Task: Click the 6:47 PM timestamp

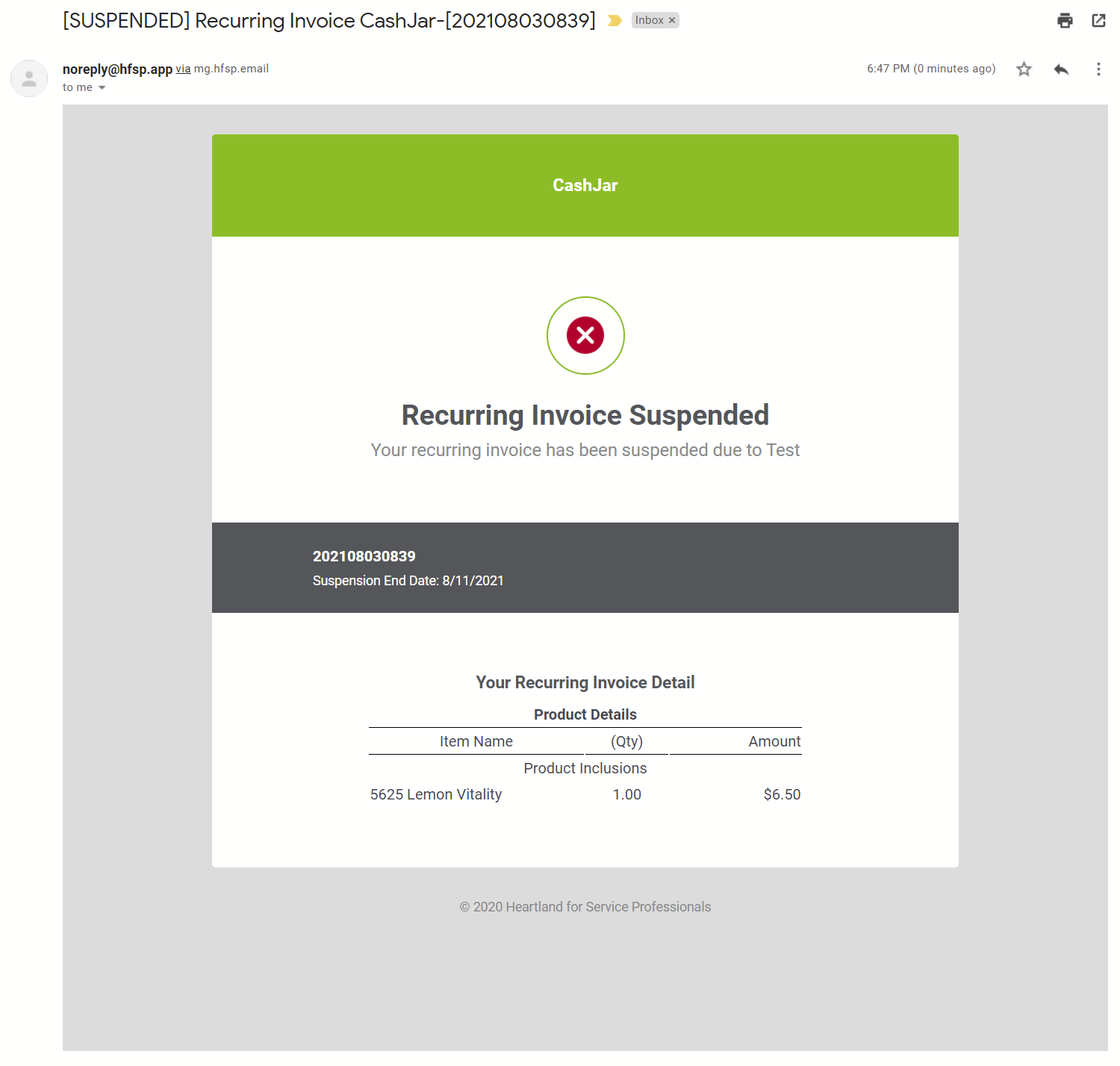Action: coord(931,69)
